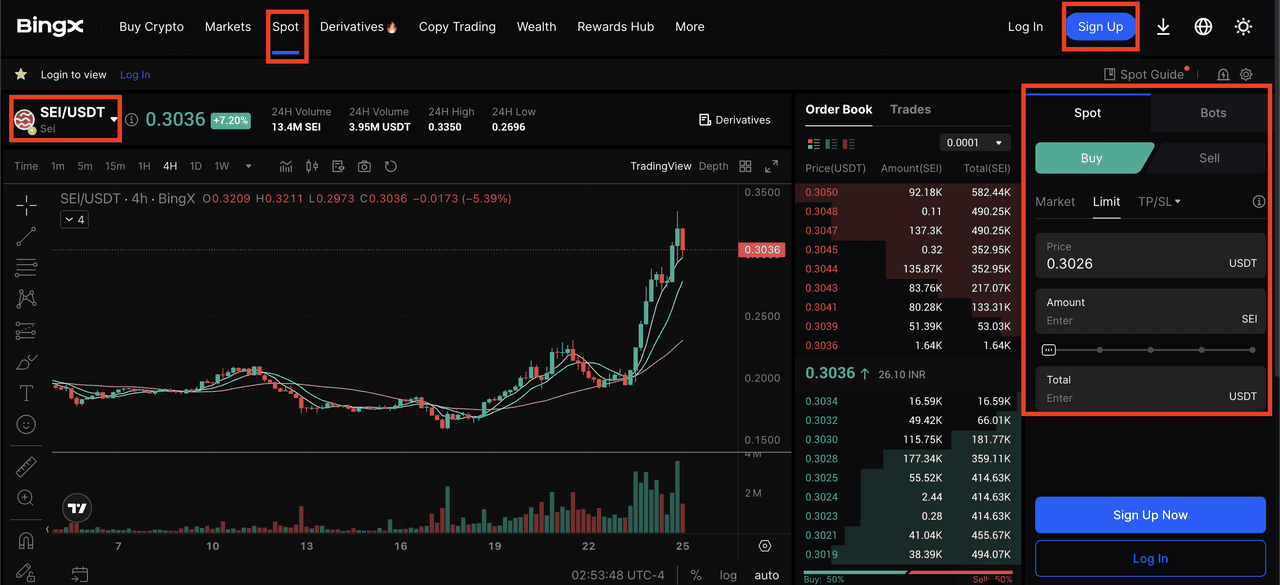Switch order side to Sell
The image size is (1280, 585).
(1209, 158)
